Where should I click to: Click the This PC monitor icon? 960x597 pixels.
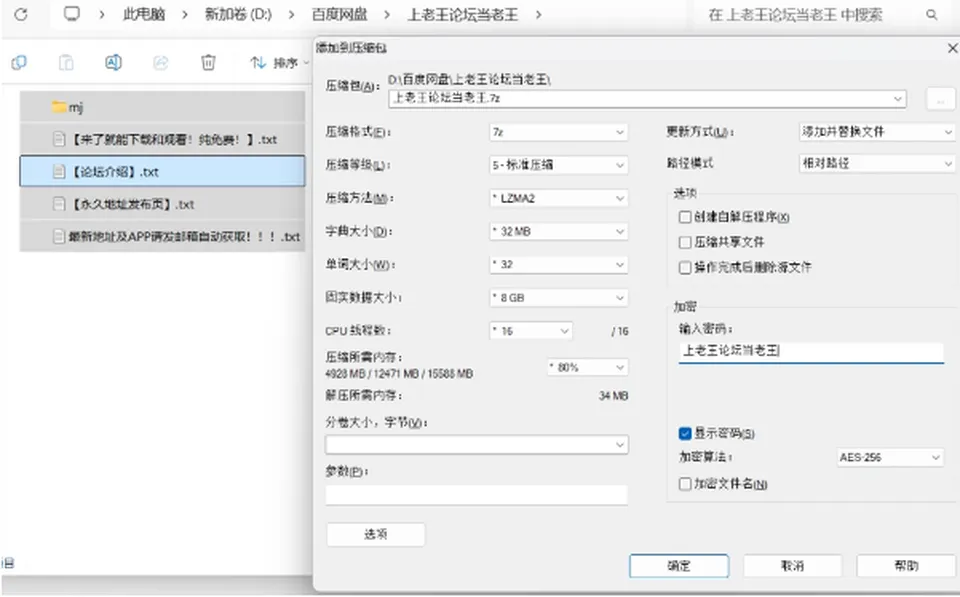(72, 13)
